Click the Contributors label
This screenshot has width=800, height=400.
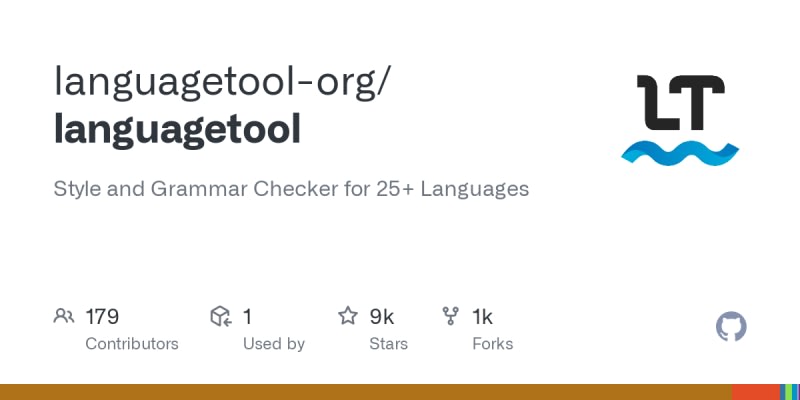(x=132, y=344)
